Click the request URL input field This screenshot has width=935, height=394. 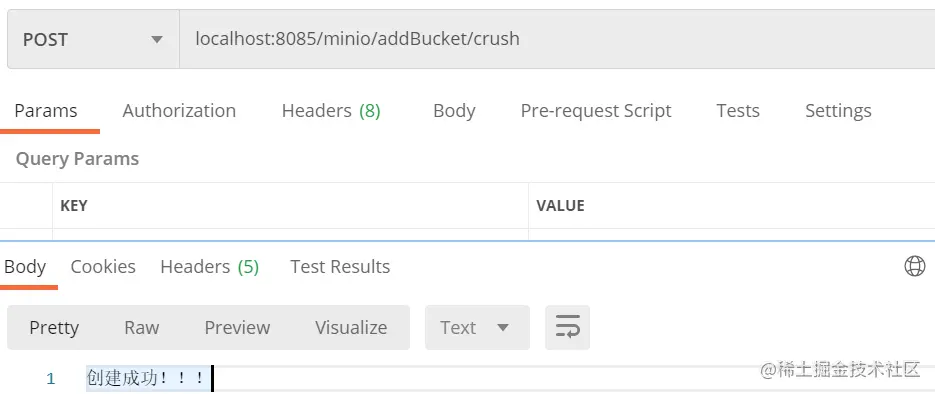pyautogui.click(x=557, y=39)
